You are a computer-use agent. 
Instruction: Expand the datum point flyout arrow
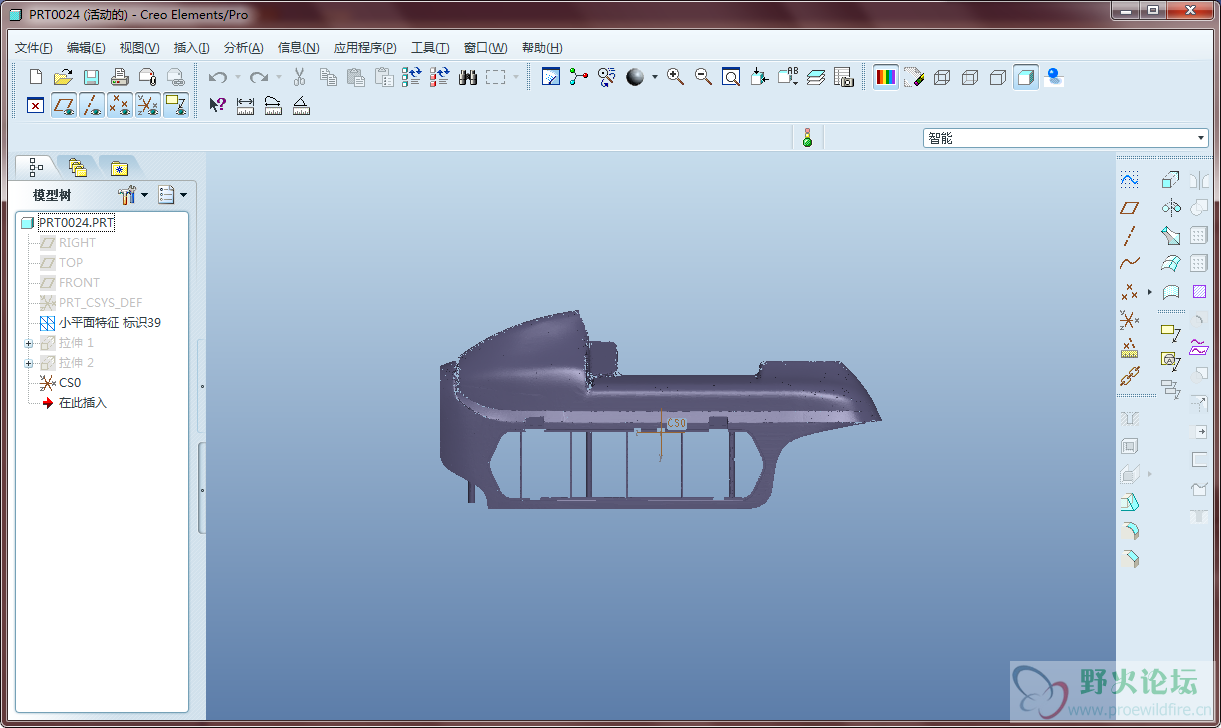click(x=1150, y=292)
